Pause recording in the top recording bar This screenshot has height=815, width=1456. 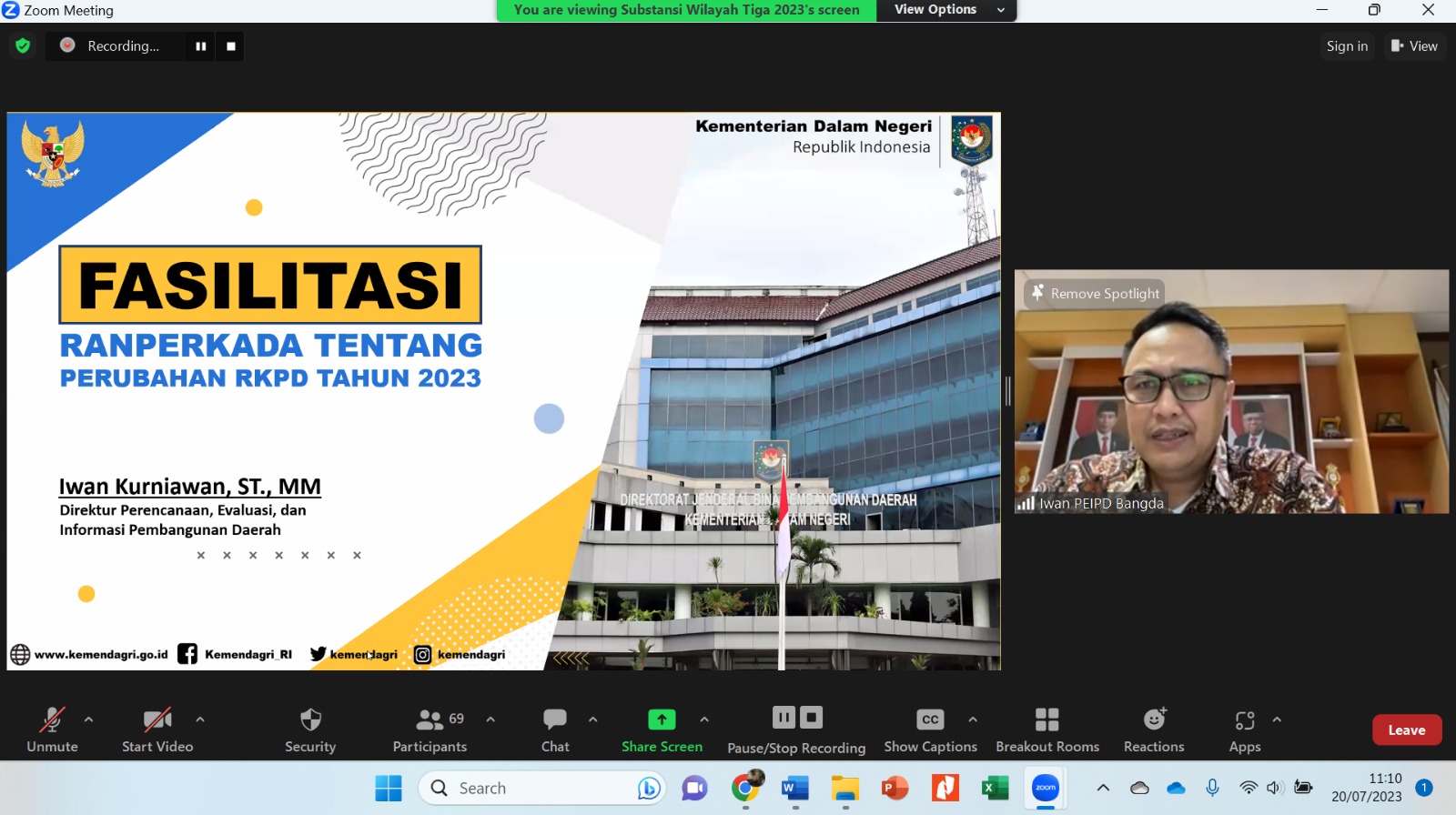201,46
